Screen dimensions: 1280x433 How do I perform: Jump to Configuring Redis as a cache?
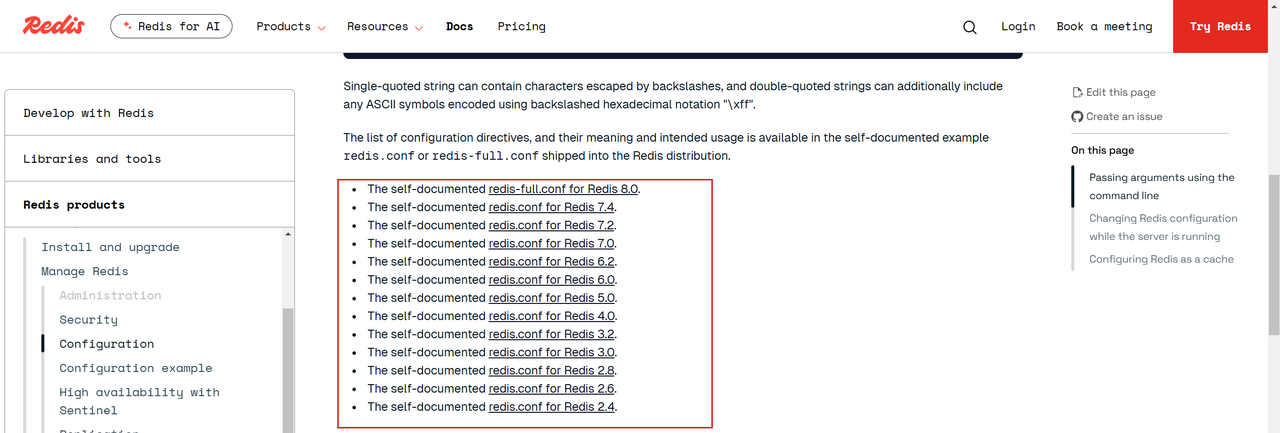point(1161,259)
